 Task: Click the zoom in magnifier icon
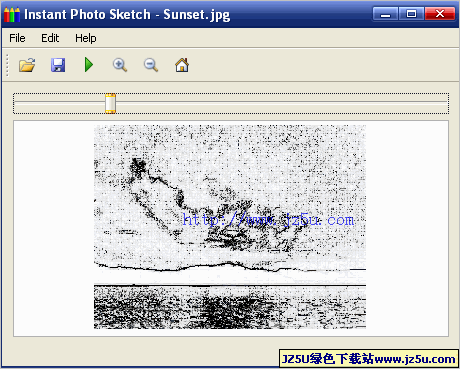(120, 65)
